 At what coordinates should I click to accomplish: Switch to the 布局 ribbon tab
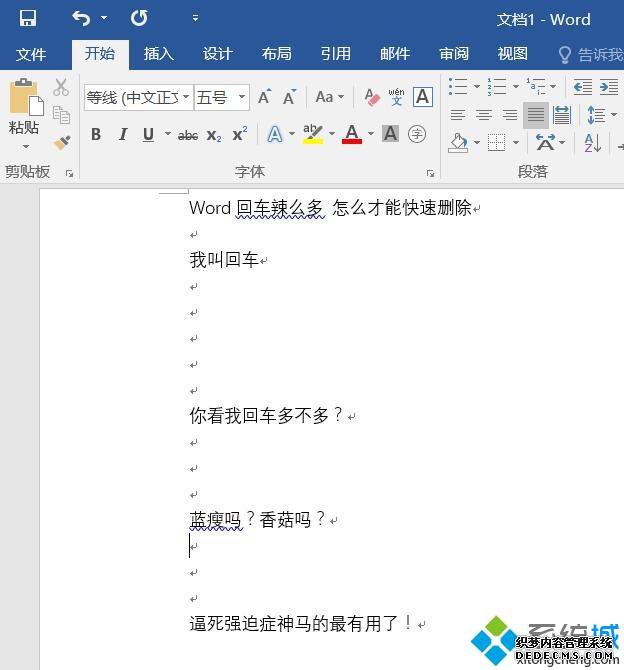pyautogui.click(x=277, y=54)
